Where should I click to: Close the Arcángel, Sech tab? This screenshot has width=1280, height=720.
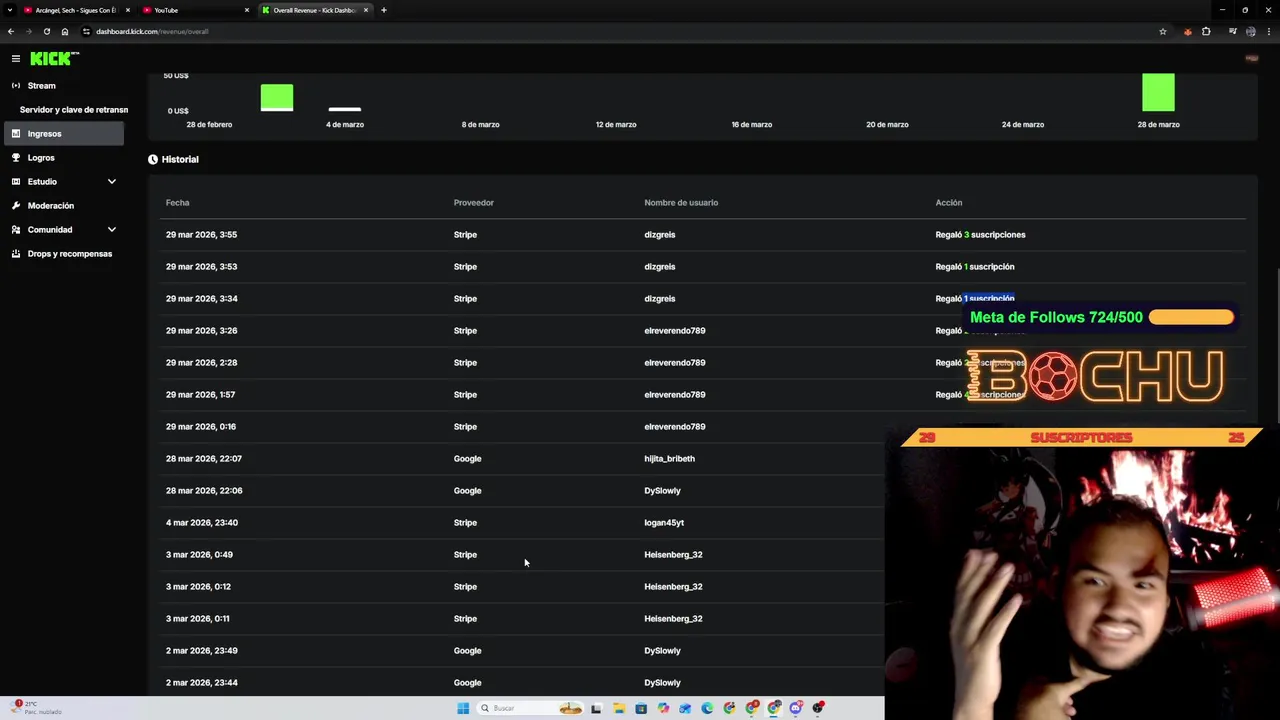coord(128,10)
